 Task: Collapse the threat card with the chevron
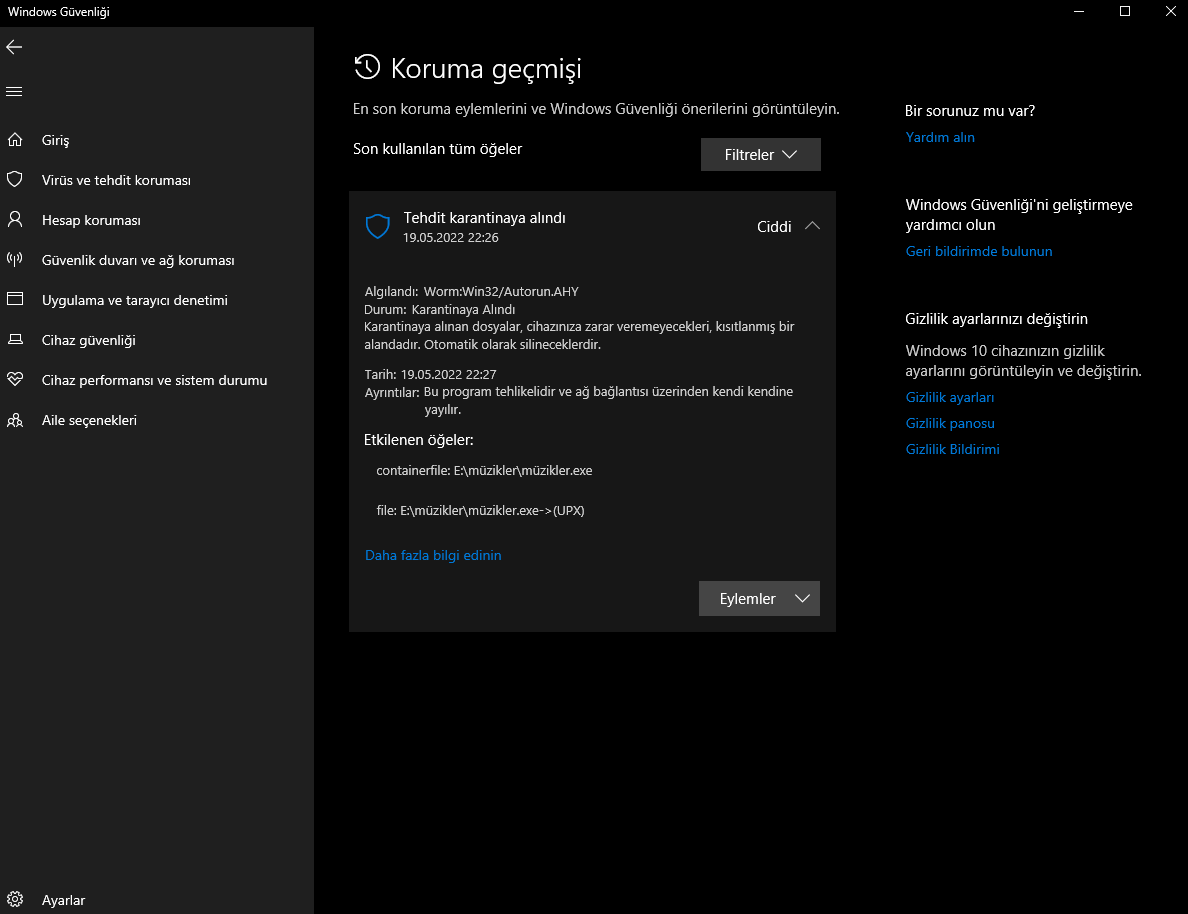pyautogui.click(x=812, y=226)
